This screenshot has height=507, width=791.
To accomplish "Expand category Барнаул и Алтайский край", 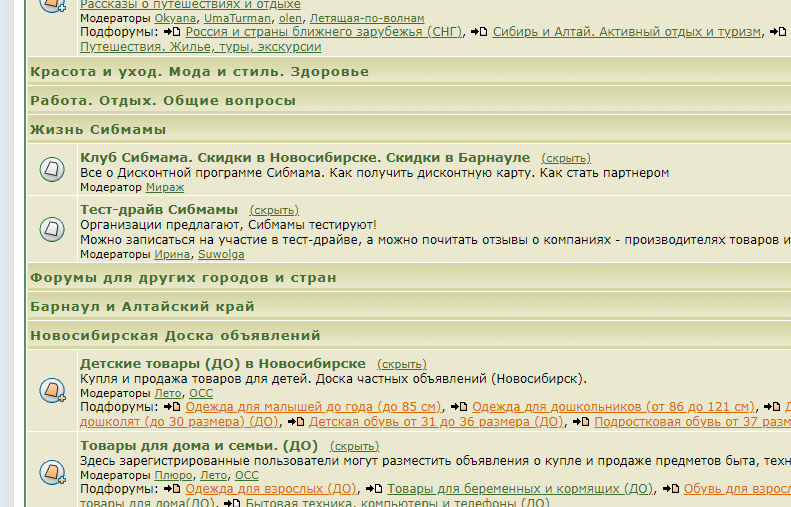I will (x=142, y=307).
